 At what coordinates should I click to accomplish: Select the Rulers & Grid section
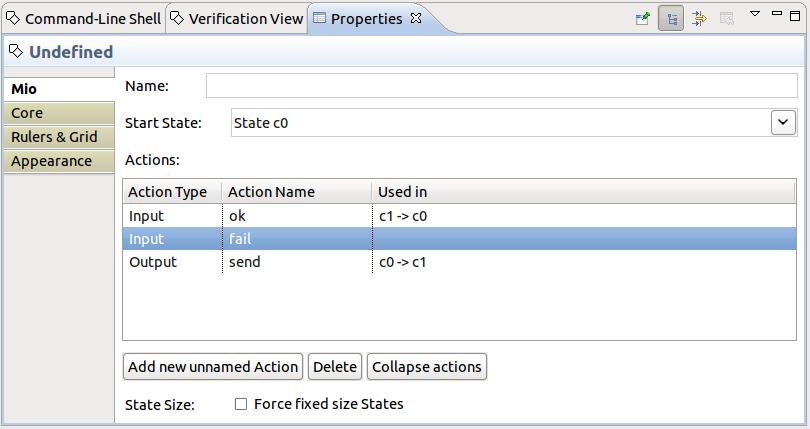(x=54, y=137)
